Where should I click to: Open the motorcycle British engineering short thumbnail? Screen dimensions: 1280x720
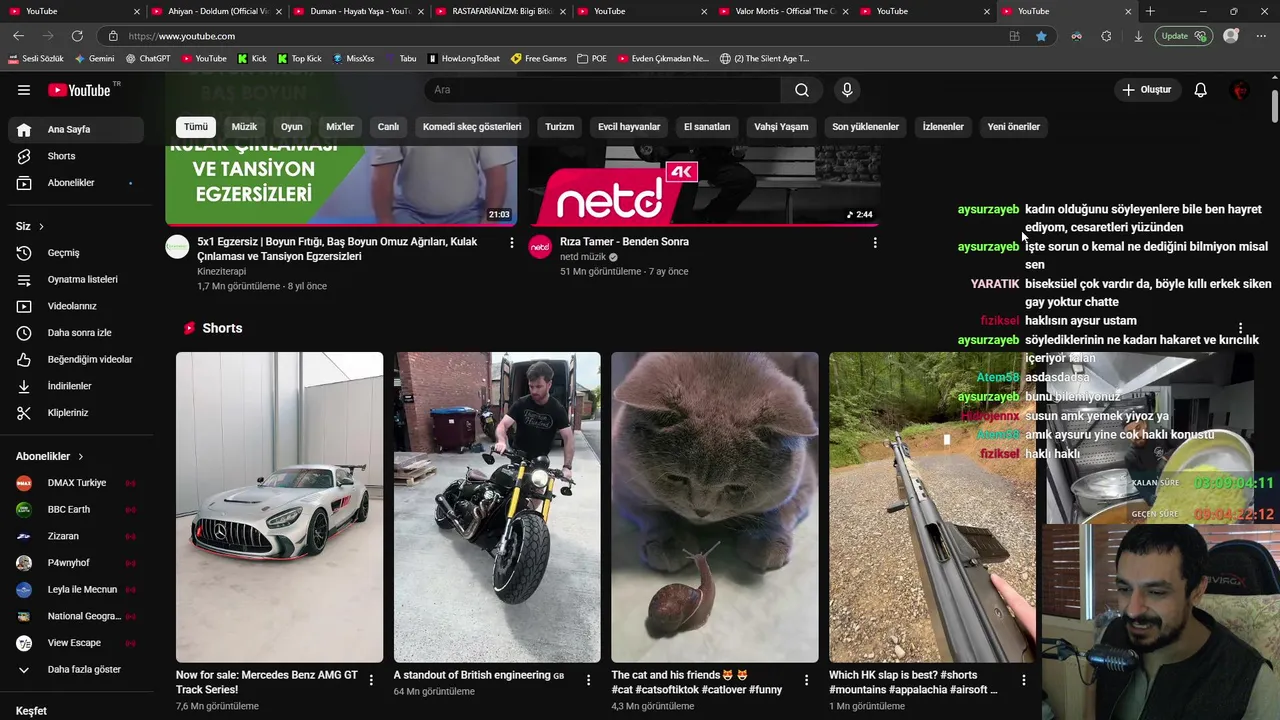[497, 507]
